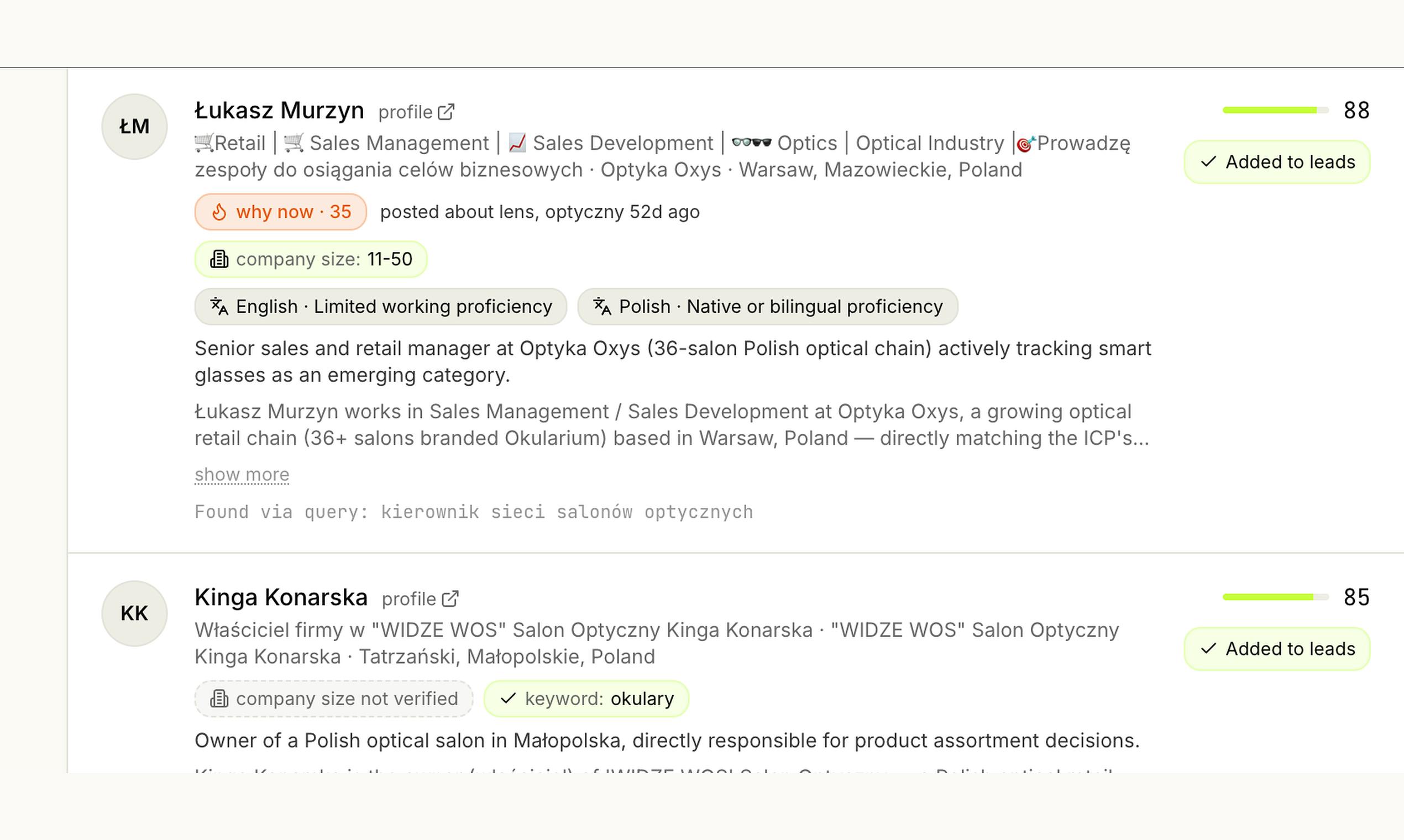Click building icon in company size 11-50 chip
This screenshot has height=840, width=1404.
tap(219, 259)
